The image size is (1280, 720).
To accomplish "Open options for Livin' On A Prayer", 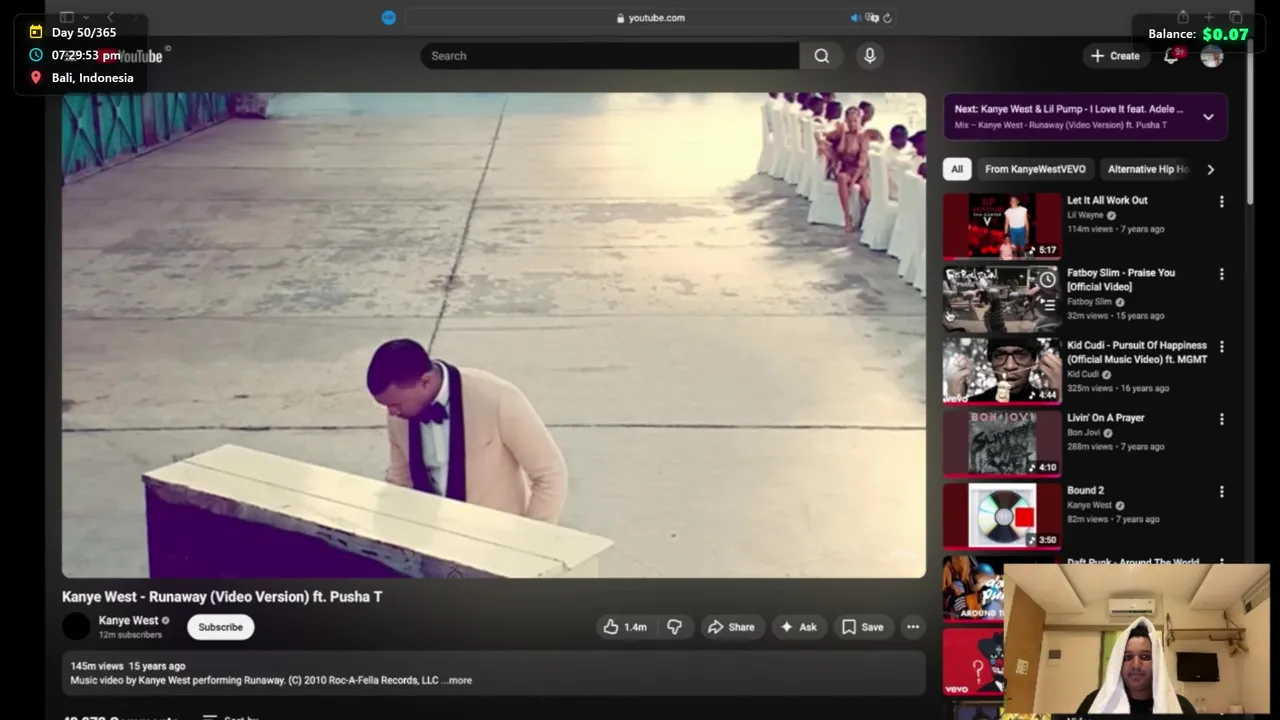I will pos(1221,420).
